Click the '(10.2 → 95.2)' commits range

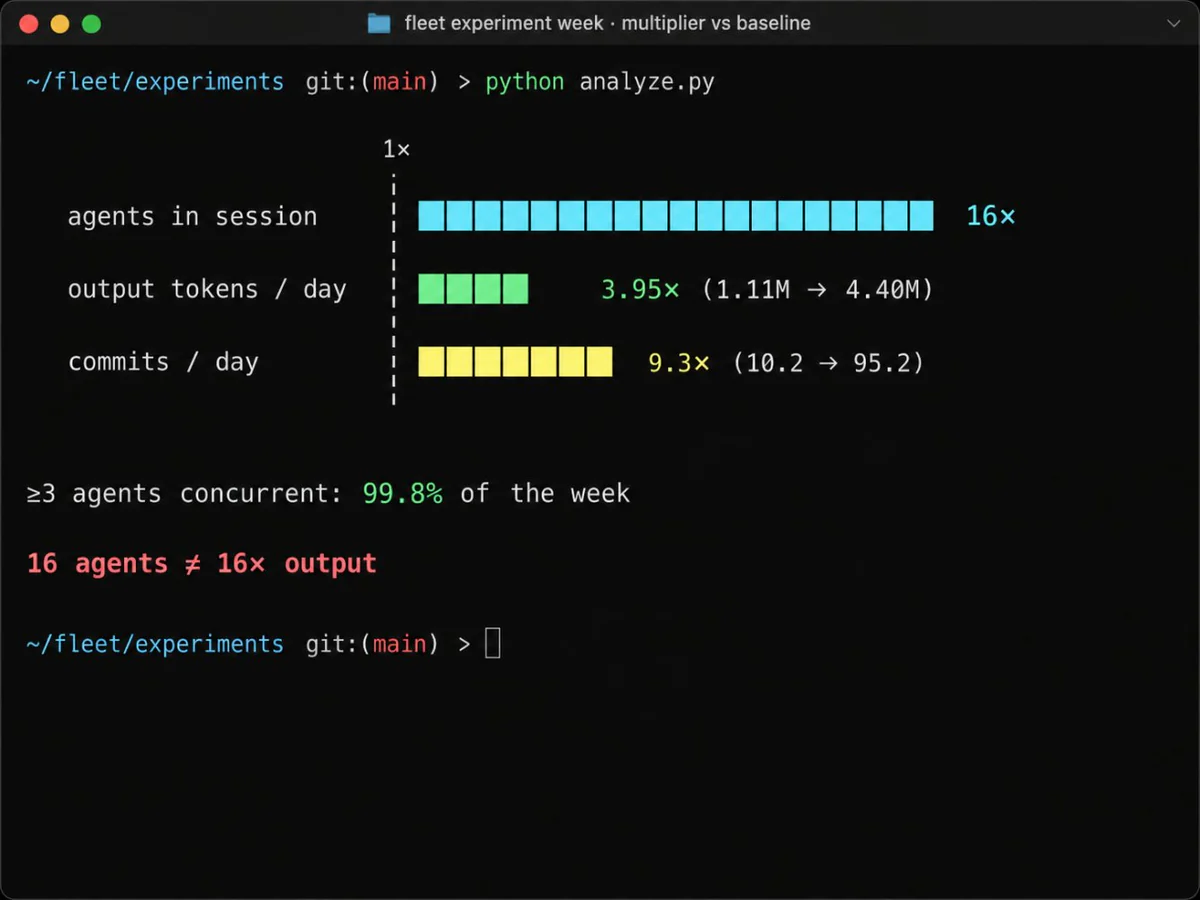point(829,362)
